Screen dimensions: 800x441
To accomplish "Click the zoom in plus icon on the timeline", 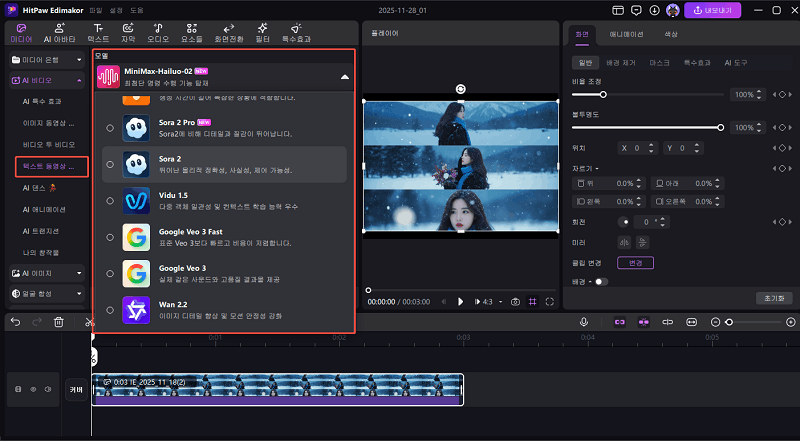I will tap(791, 322).
